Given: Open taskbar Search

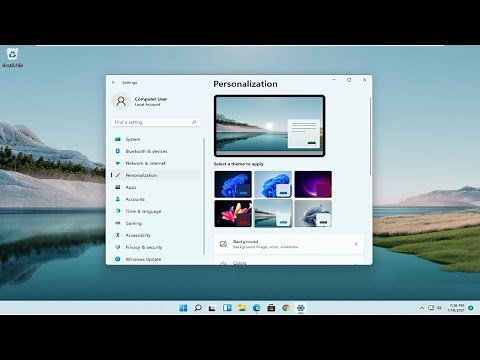Looking at the screenshot, I should [198, 308].
